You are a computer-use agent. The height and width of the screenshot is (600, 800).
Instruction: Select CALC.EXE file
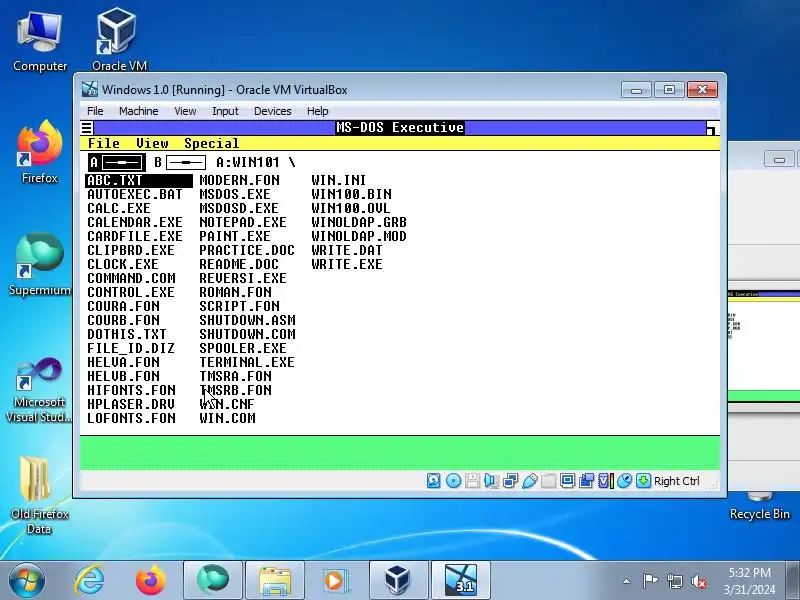click(119, 209)
